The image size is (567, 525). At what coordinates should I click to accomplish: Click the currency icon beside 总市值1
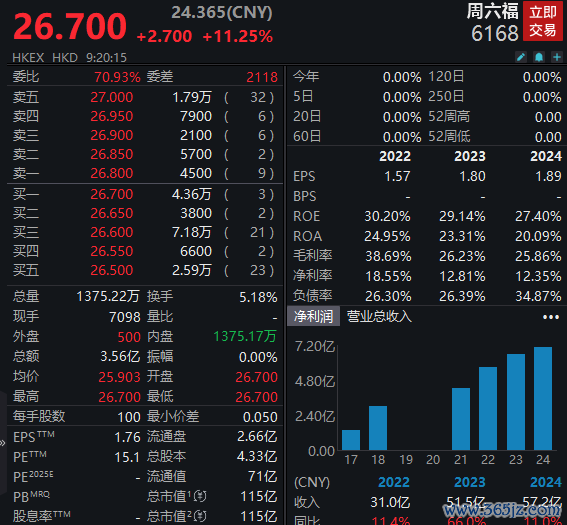click(x=200, y=496)
